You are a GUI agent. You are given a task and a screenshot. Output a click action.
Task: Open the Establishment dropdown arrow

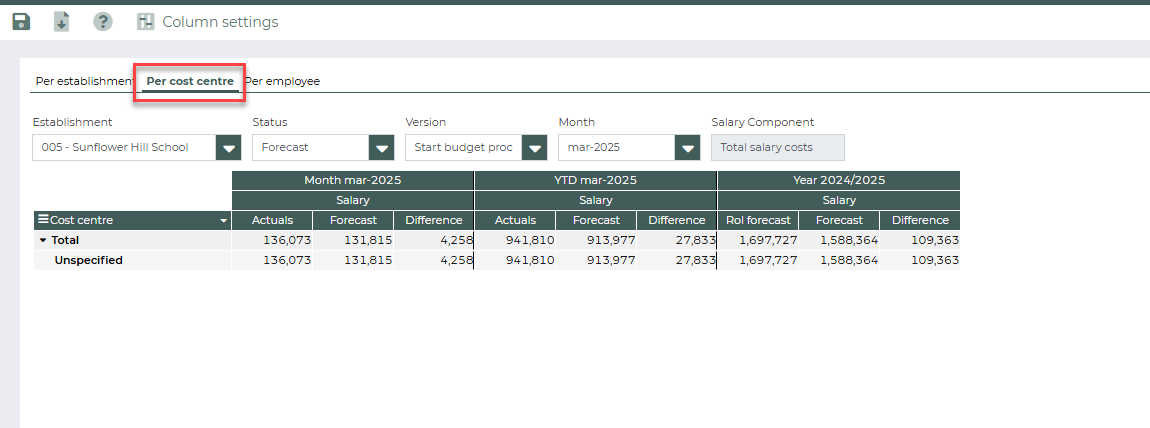[229, 148]
